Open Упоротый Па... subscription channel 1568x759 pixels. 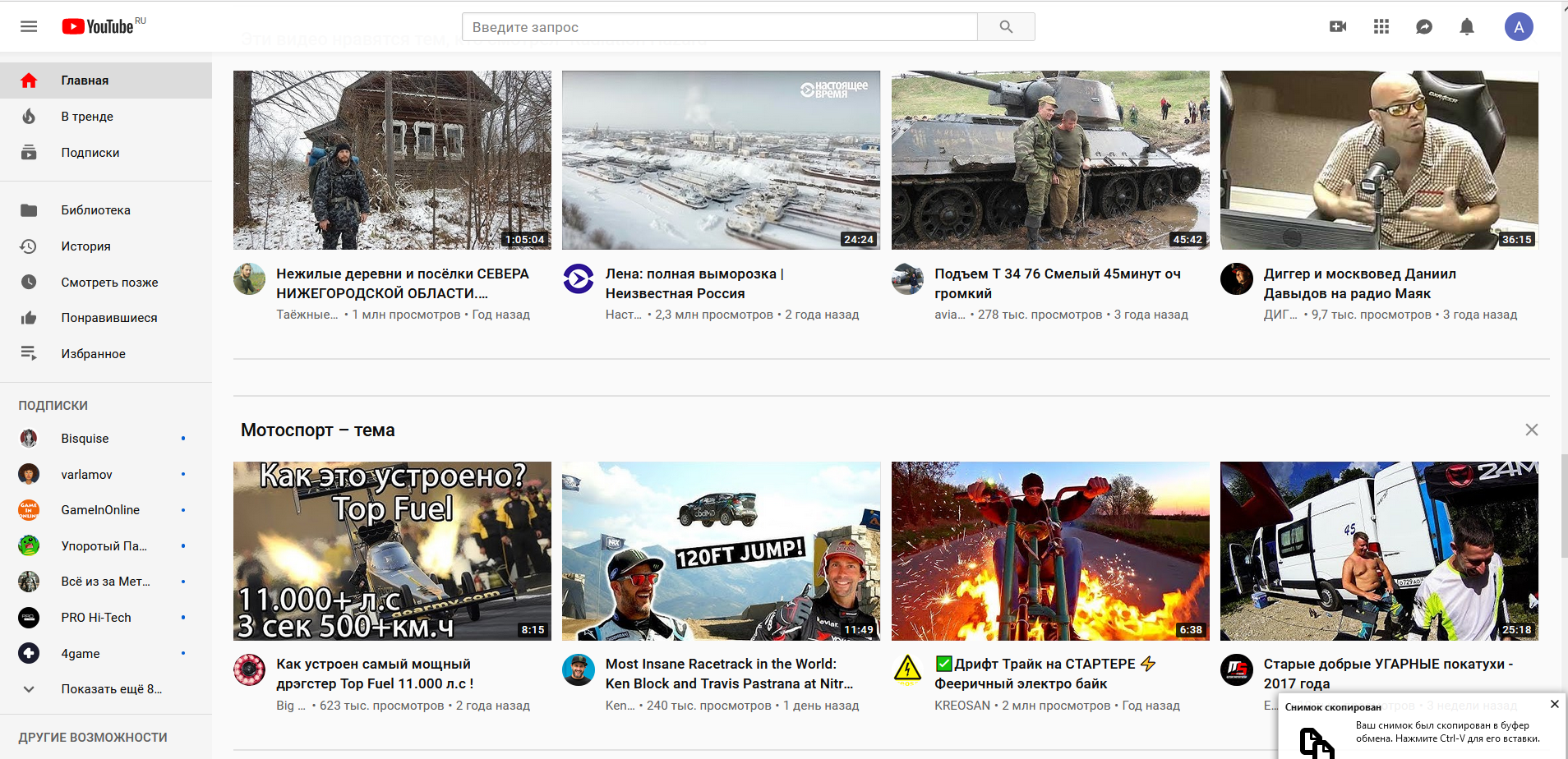106,546
